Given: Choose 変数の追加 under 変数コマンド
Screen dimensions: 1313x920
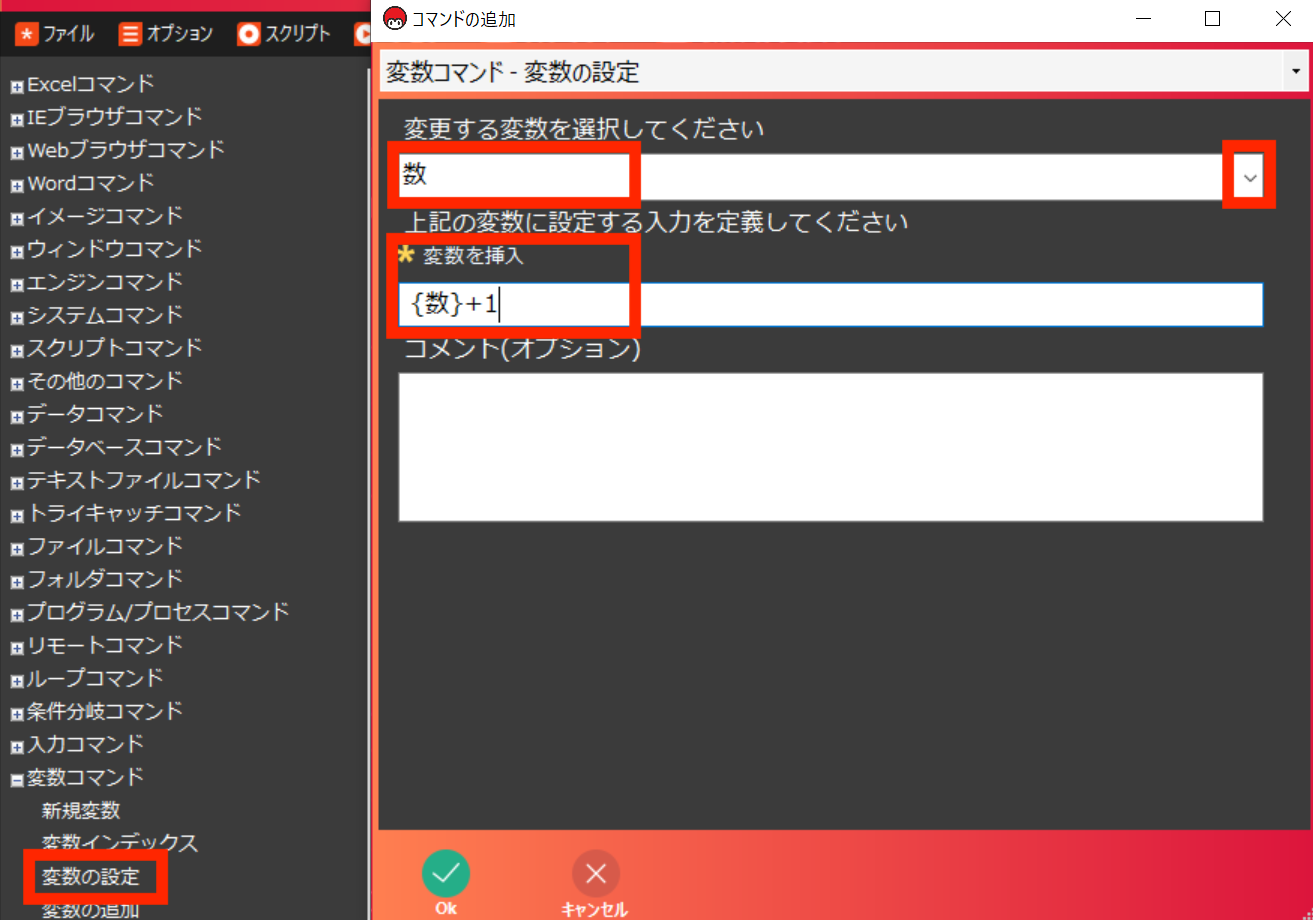Looking at the screenshot, I should [90, 911].
